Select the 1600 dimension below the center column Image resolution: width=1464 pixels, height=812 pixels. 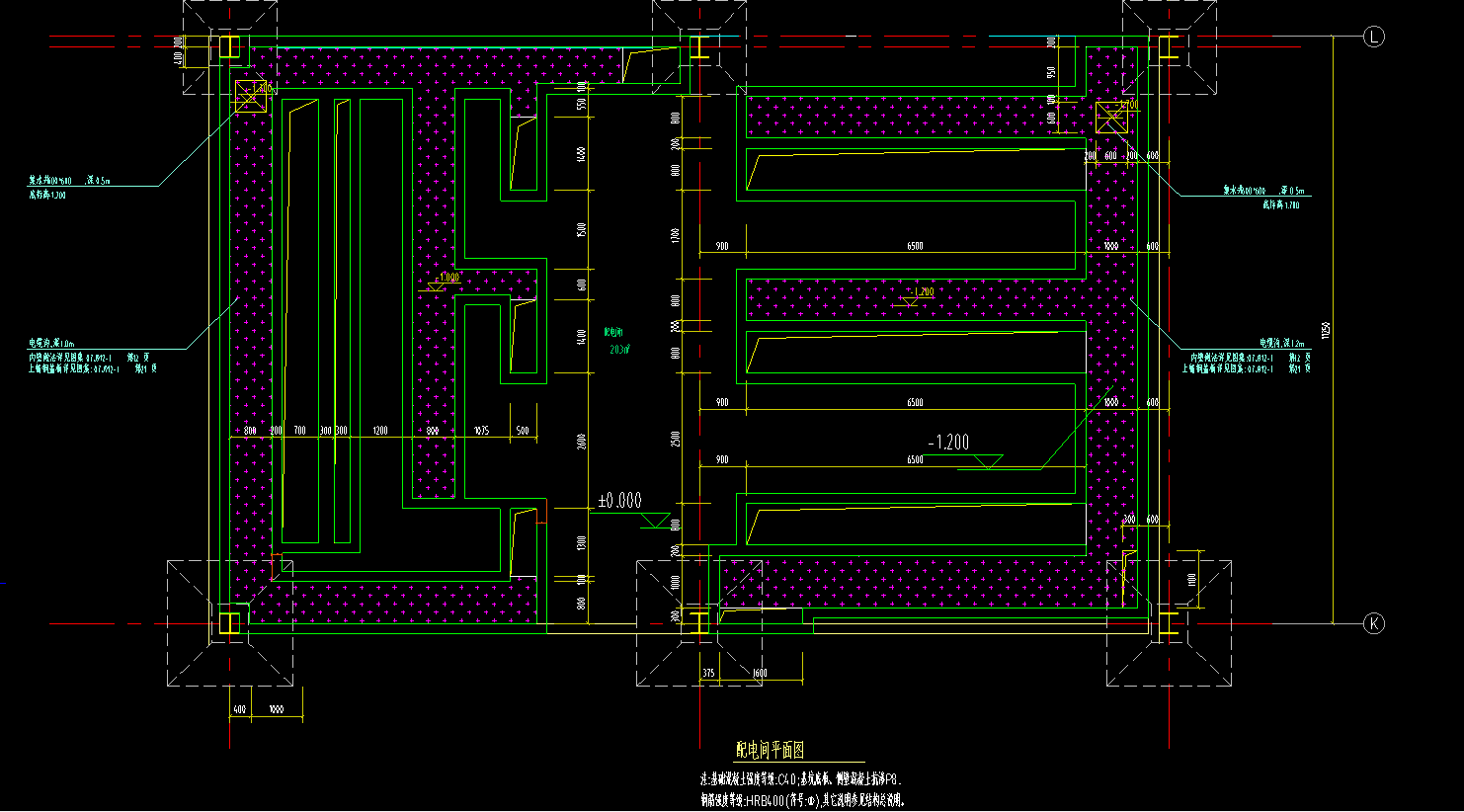[760, 674]
